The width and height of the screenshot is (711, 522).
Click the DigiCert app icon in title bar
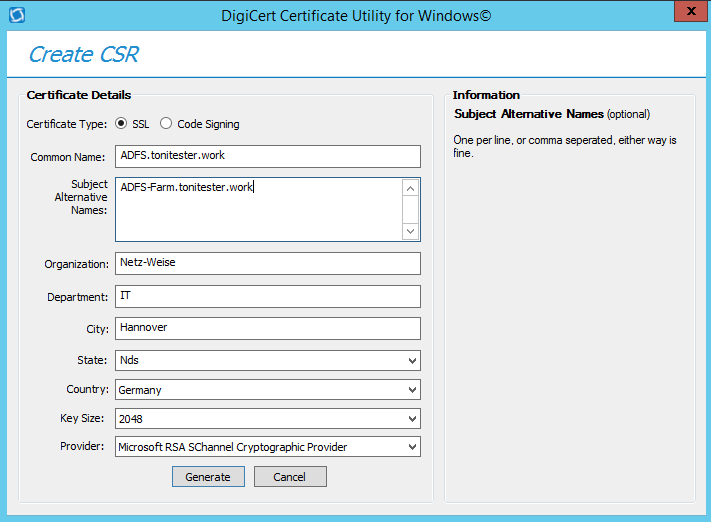(x=15, y=15)
